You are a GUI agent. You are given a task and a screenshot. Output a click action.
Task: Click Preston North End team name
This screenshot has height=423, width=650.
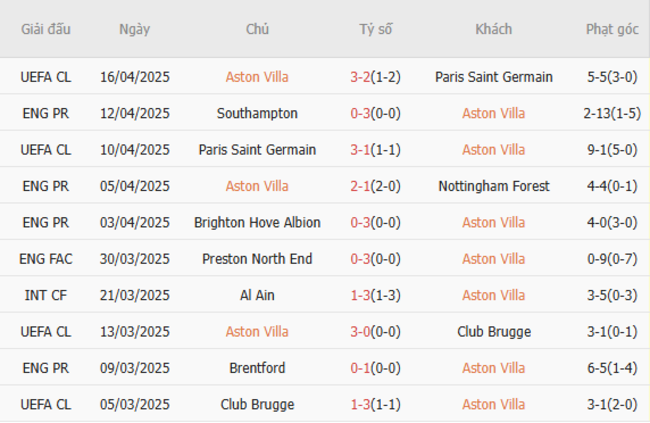(x=257, y=259)
